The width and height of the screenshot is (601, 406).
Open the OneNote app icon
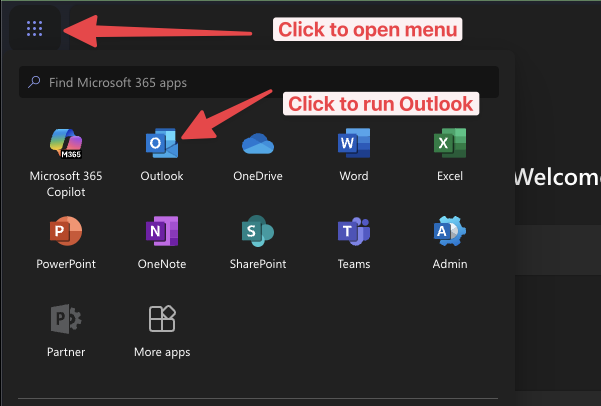pos(161,233)
